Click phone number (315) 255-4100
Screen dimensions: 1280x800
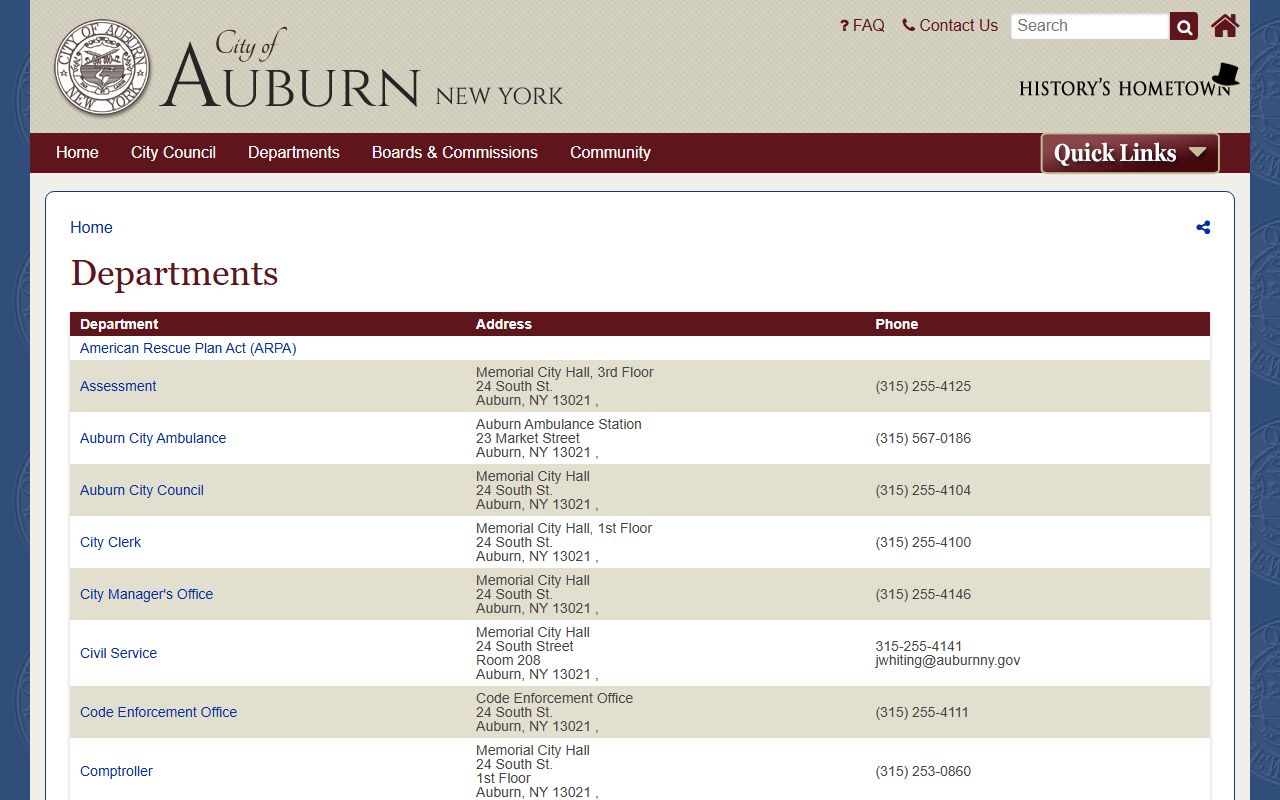[x=923, y=542]
